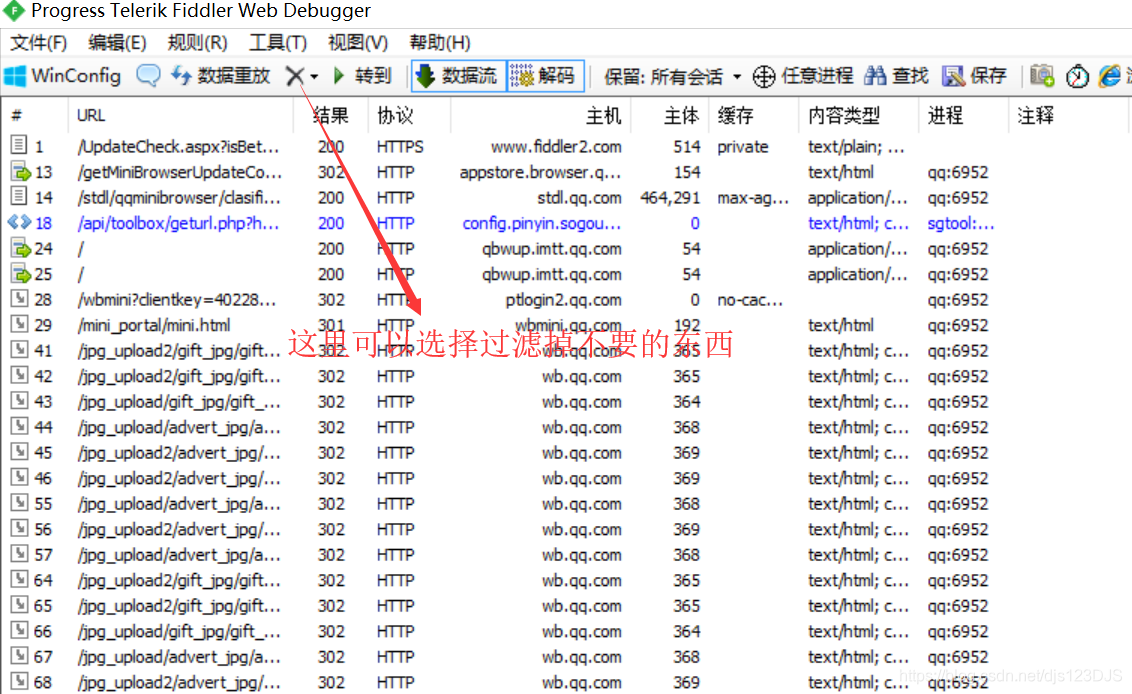Toggle the 数据流 streaming button
1132x694 pixels.
coord(458,76)
